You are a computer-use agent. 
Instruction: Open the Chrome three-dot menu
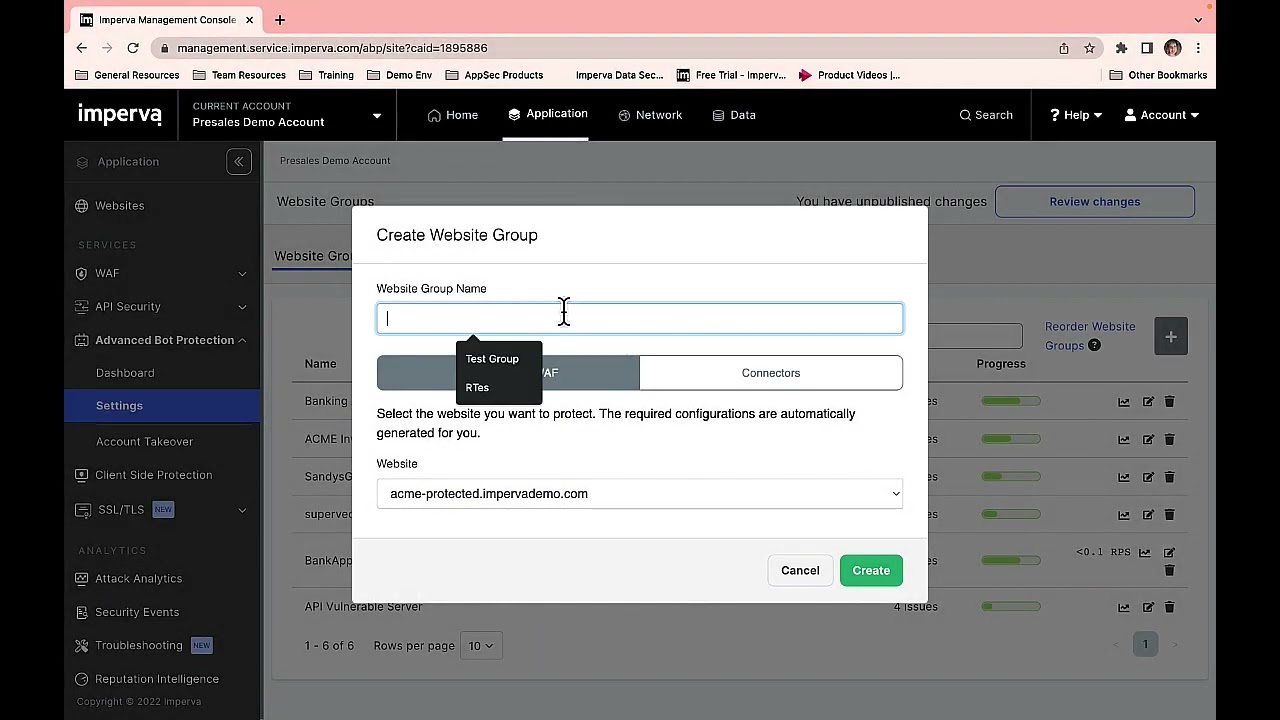coord(1198,48)
